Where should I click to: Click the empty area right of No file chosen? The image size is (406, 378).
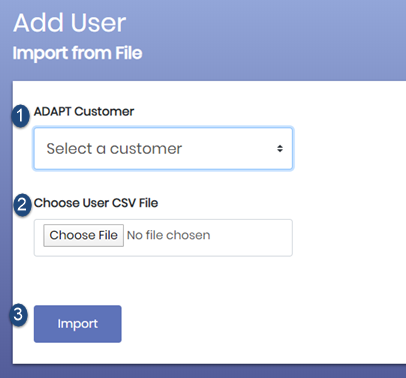point(250,238)
